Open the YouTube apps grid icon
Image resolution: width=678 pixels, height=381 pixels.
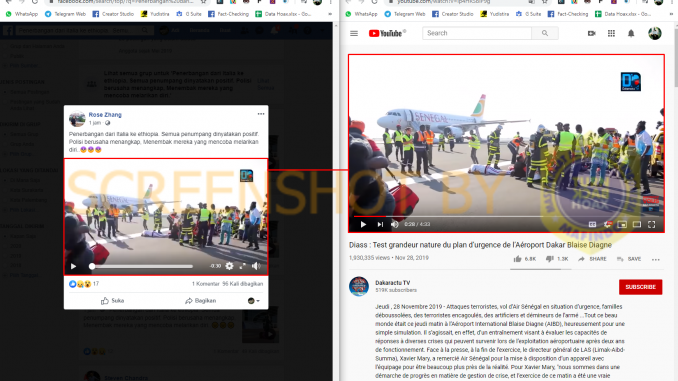click(x=611, y=33)
